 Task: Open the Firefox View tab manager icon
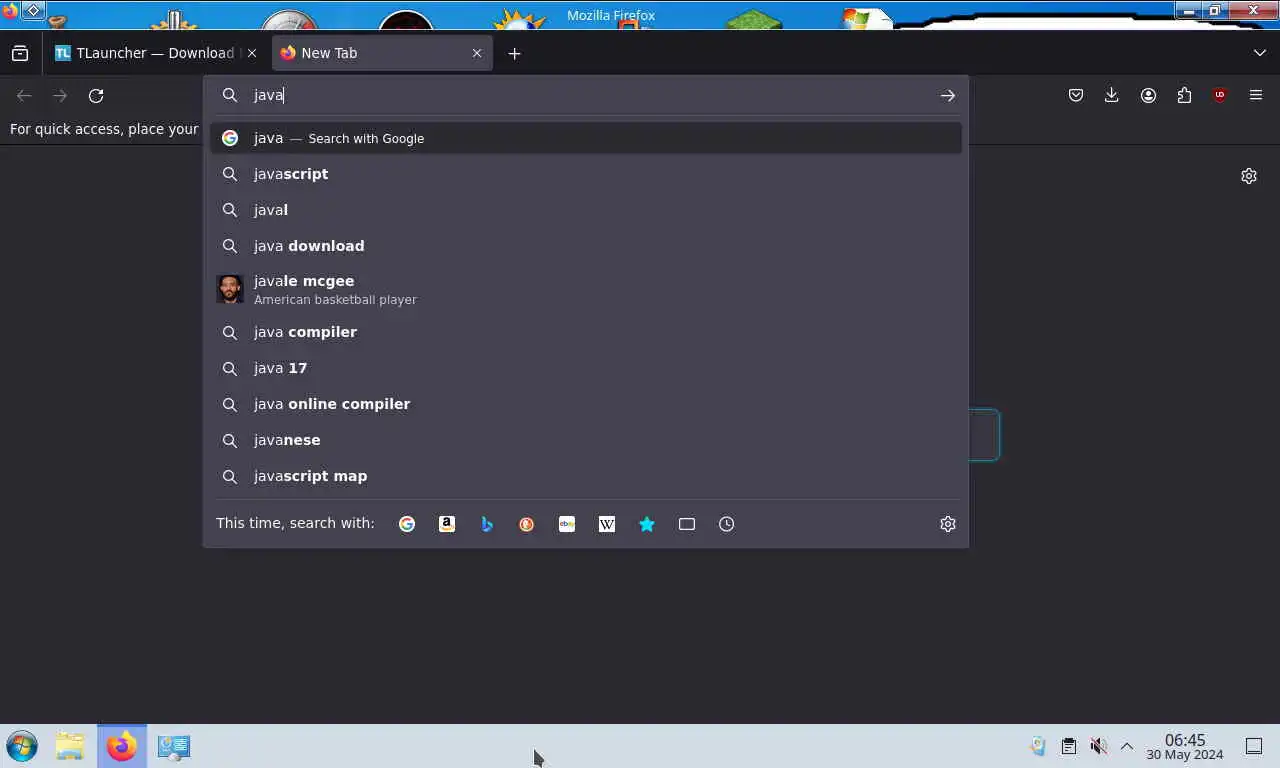click(20, 53)
